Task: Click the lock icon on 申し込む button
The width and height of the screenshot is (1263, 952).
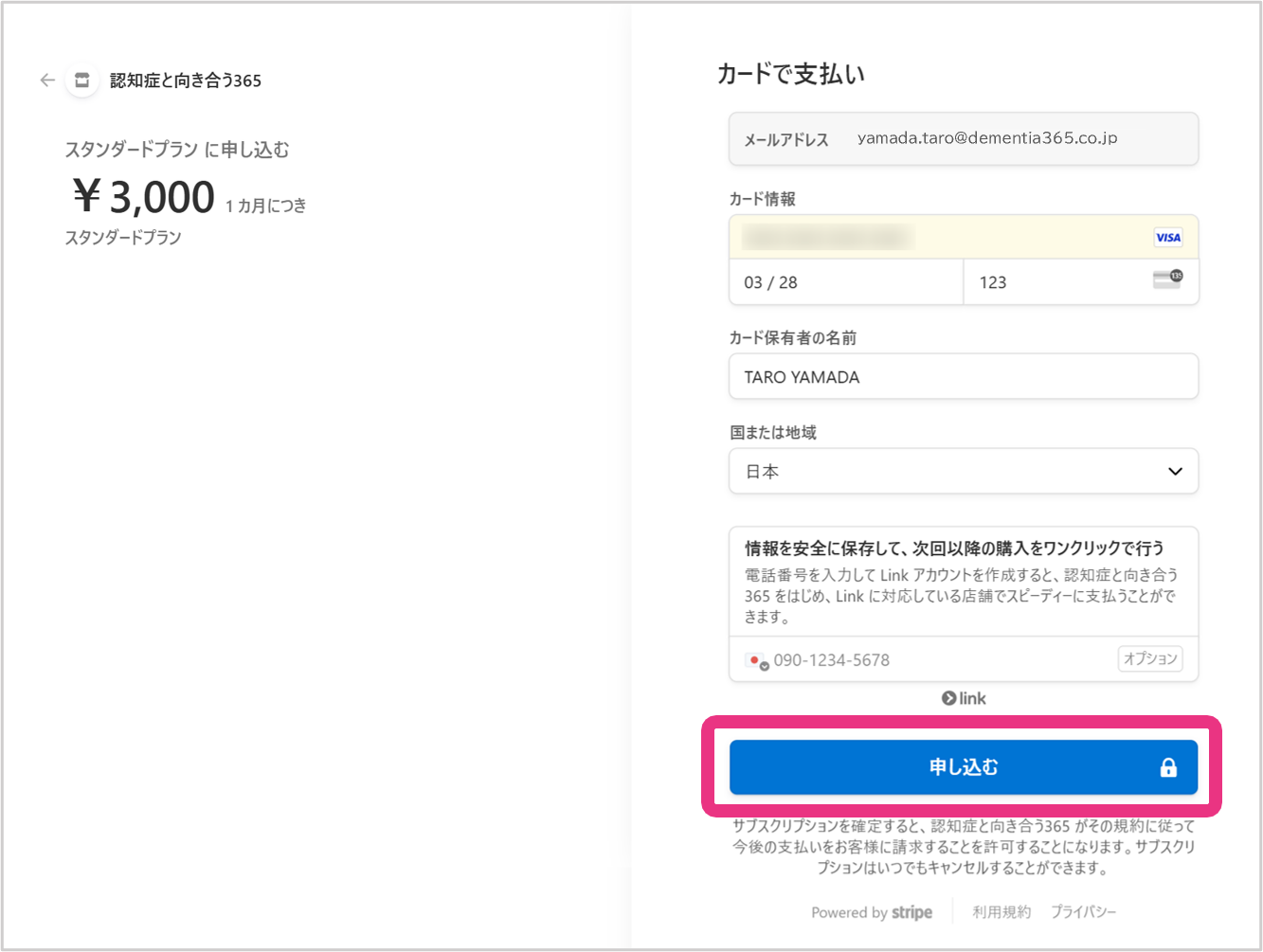Action: click(x=1168, y=768)
